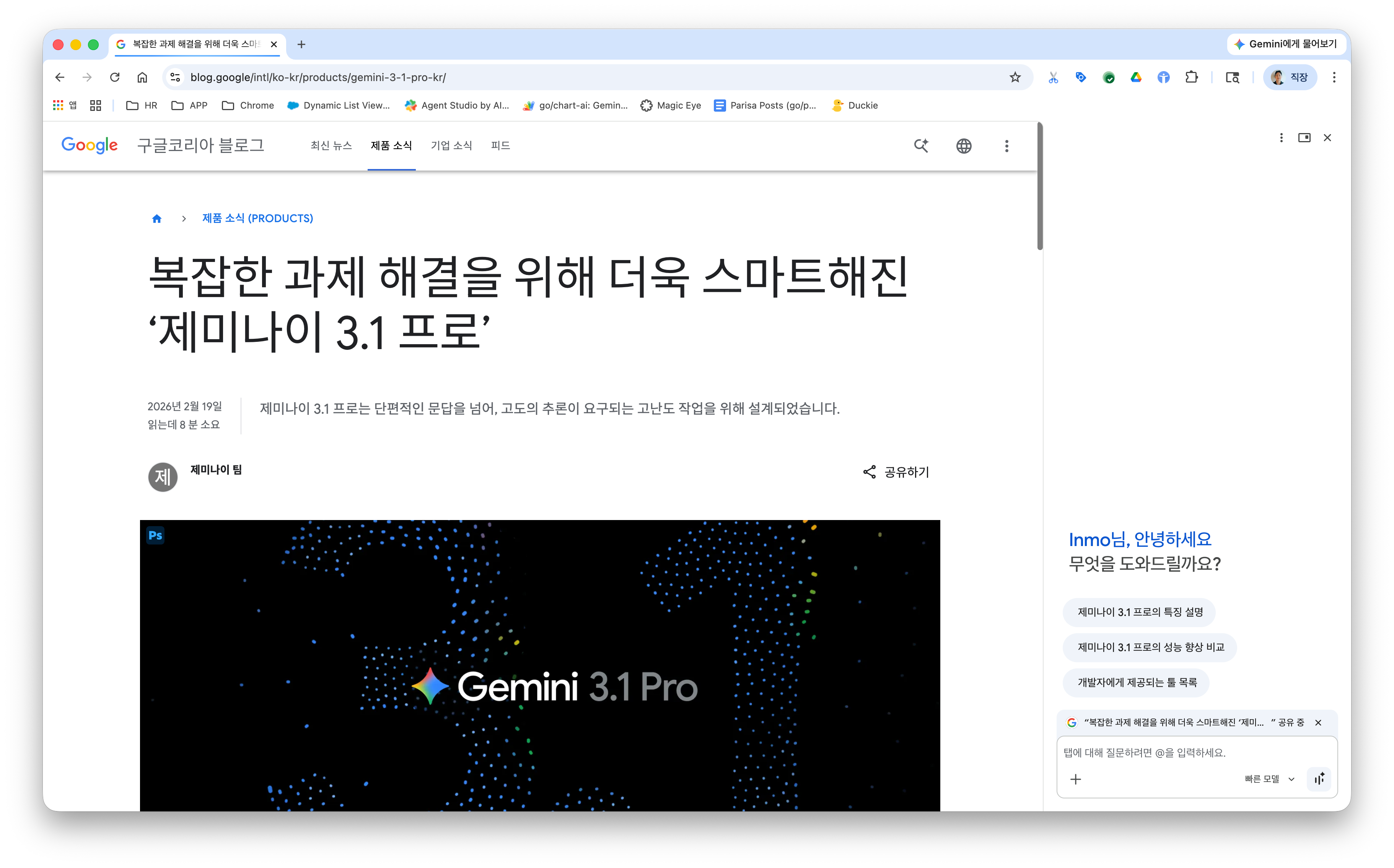Click the page vertical scrollbar thumb
The image size is (1394, 868).
click(x=1040, y=187)
